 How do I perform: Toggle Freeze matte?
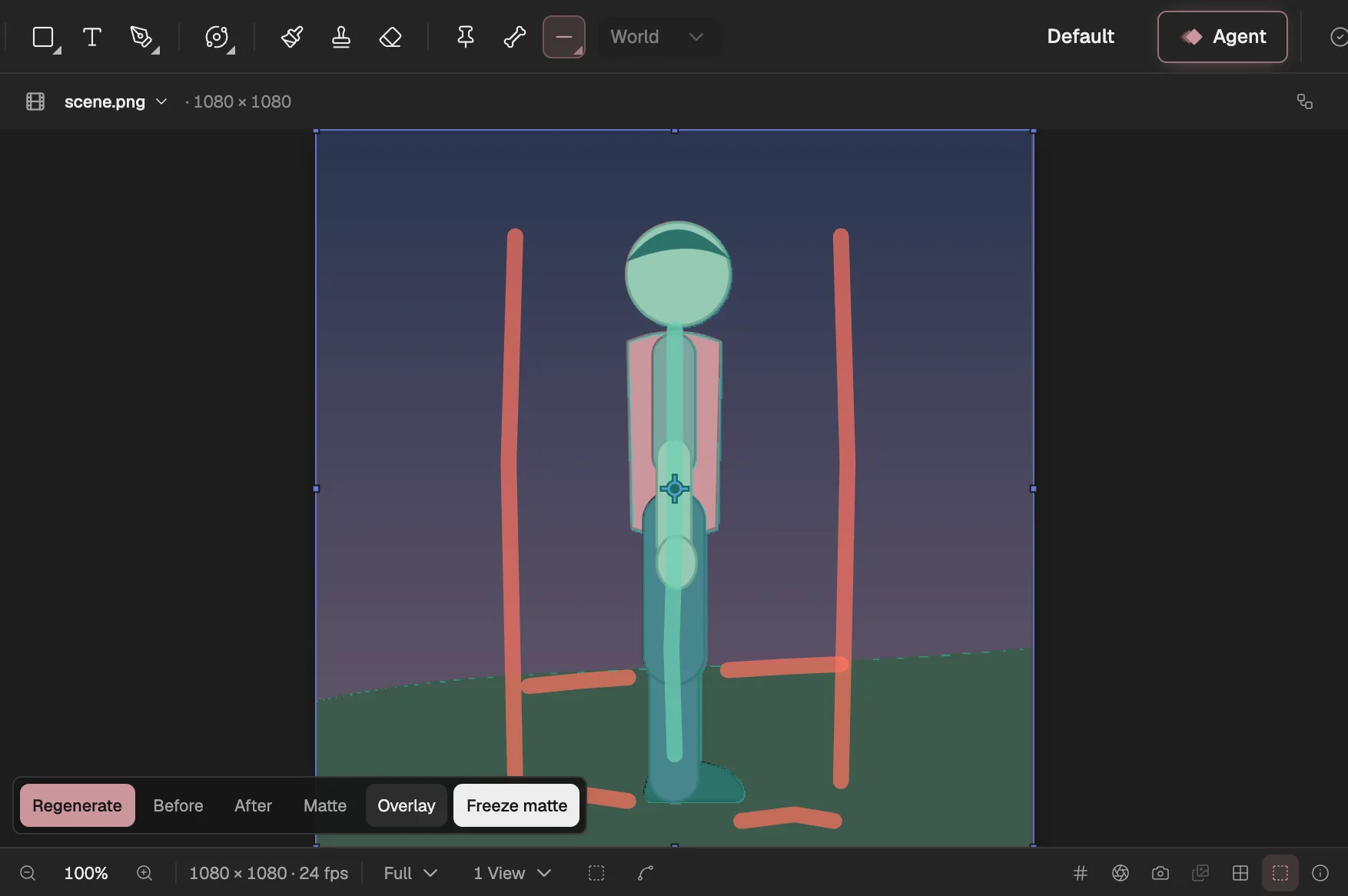[516, 805]
